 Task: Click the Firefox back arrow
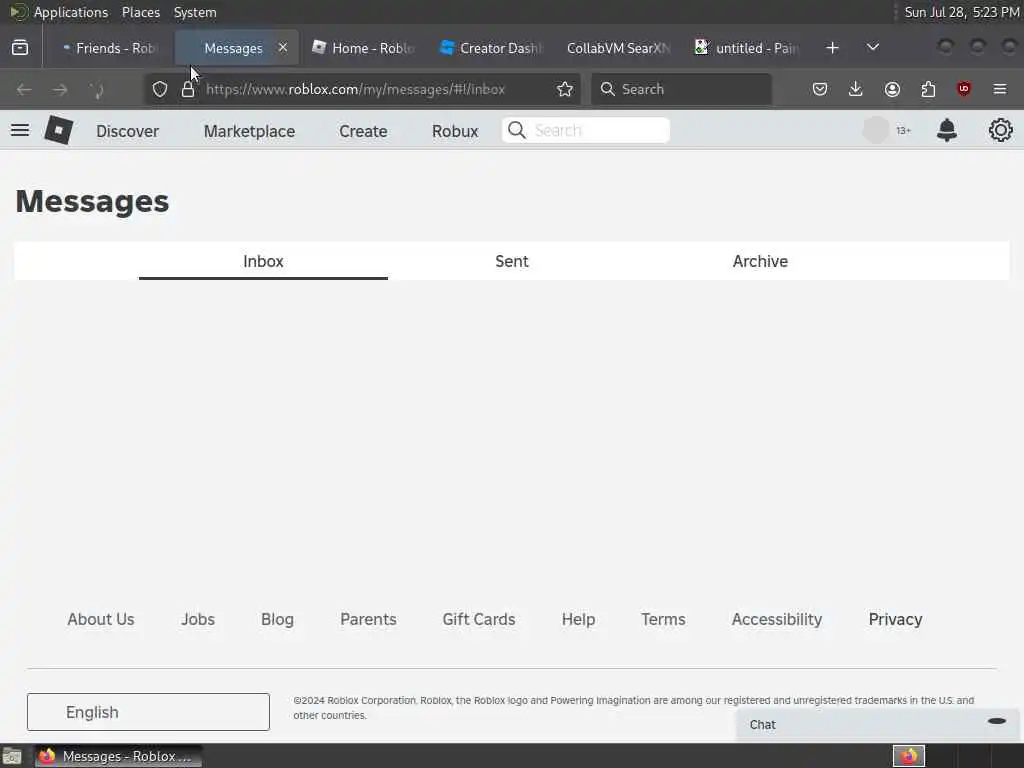pyautogui.click(x=24, y=89)
